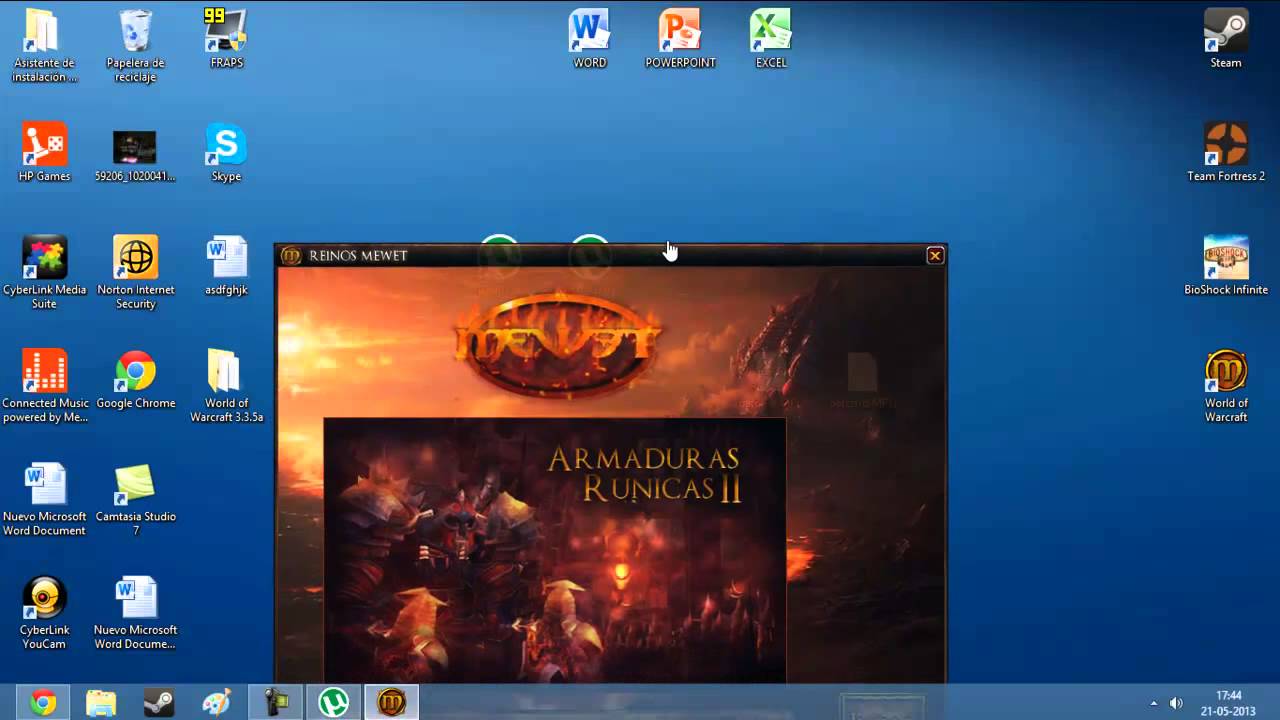Screen dimensions: 1280x720
Task: Open Paint from the taskbar
Action: tap(217, 703)
